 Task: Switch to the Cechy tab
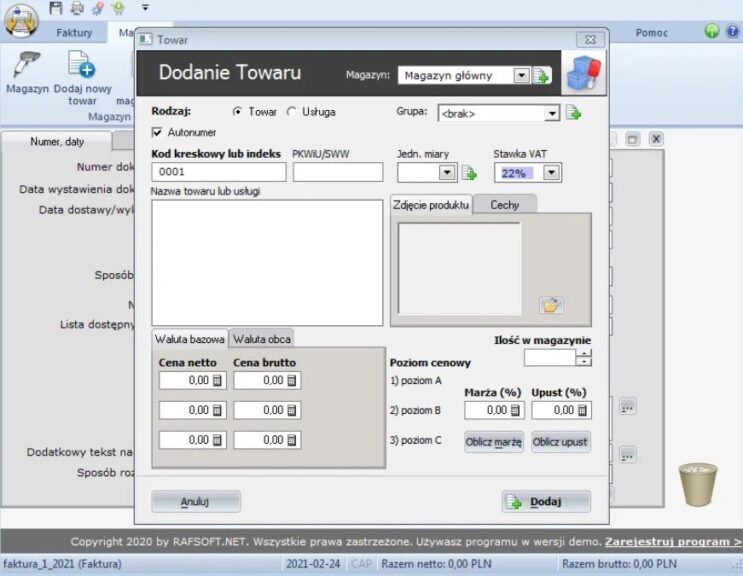[x=504, y=204]
